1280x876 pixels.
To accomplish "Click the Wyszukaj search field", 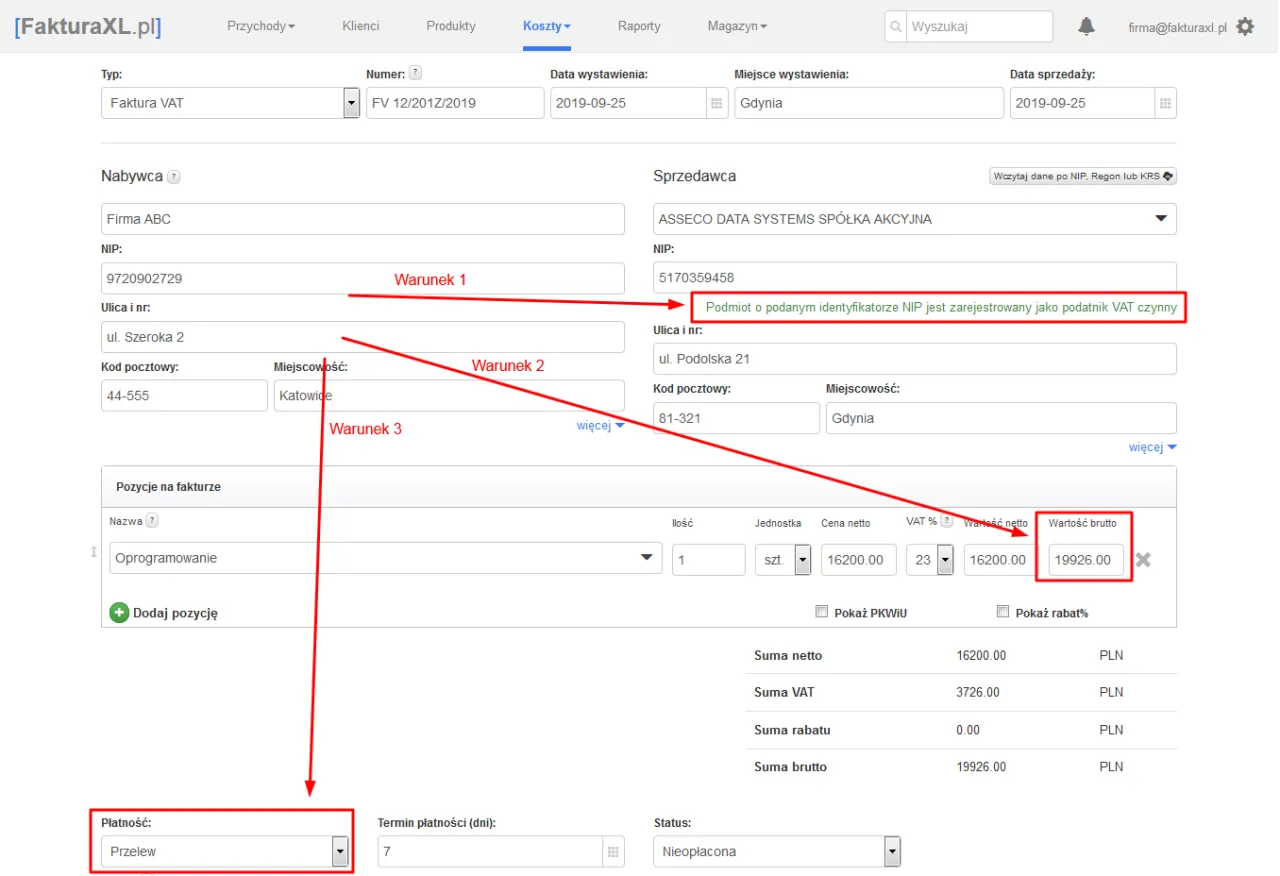I will pos(978,27).
